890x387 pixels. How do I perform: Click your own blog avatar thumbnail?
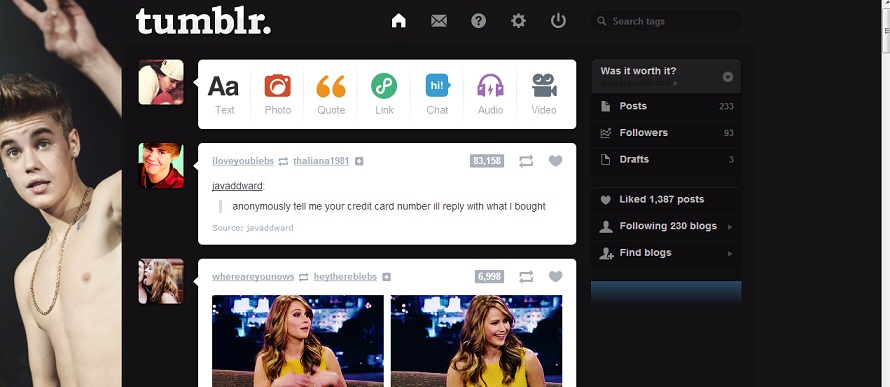161,82
